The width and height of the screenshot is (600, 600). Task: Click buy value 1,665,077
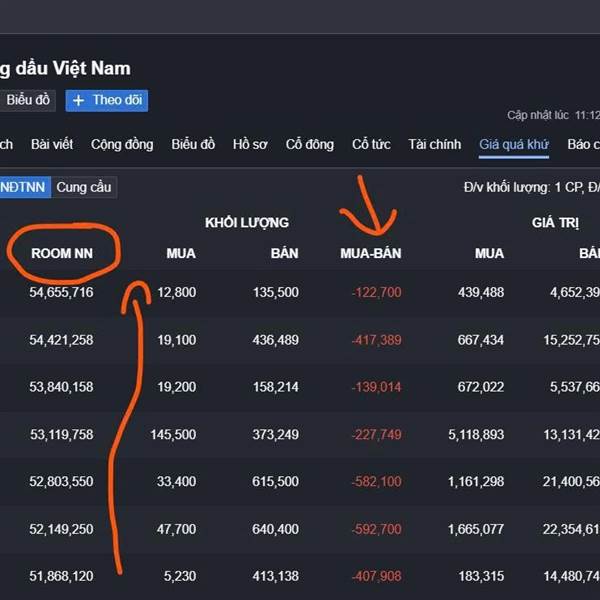coord(476,529)
